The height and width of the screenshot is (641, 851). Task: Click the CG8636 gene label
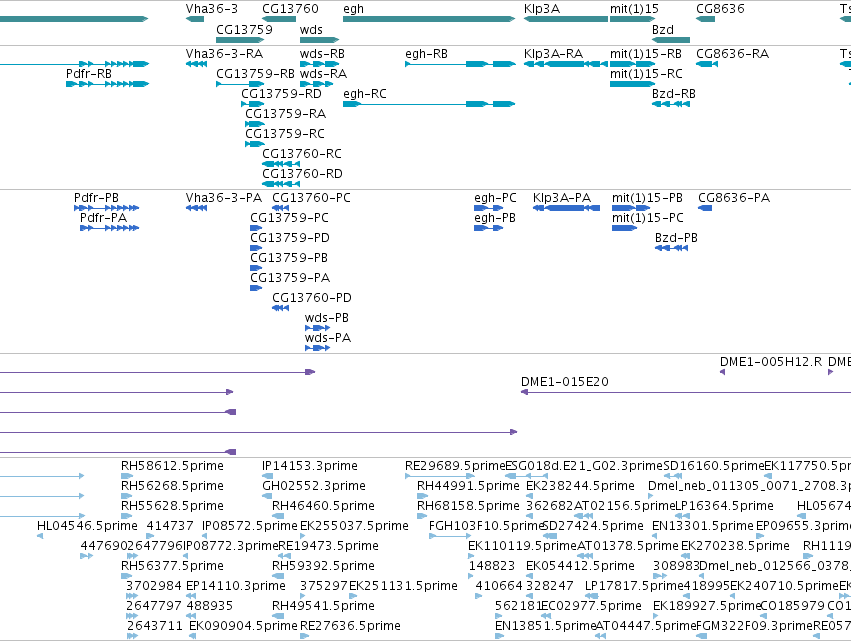point(720,9)
